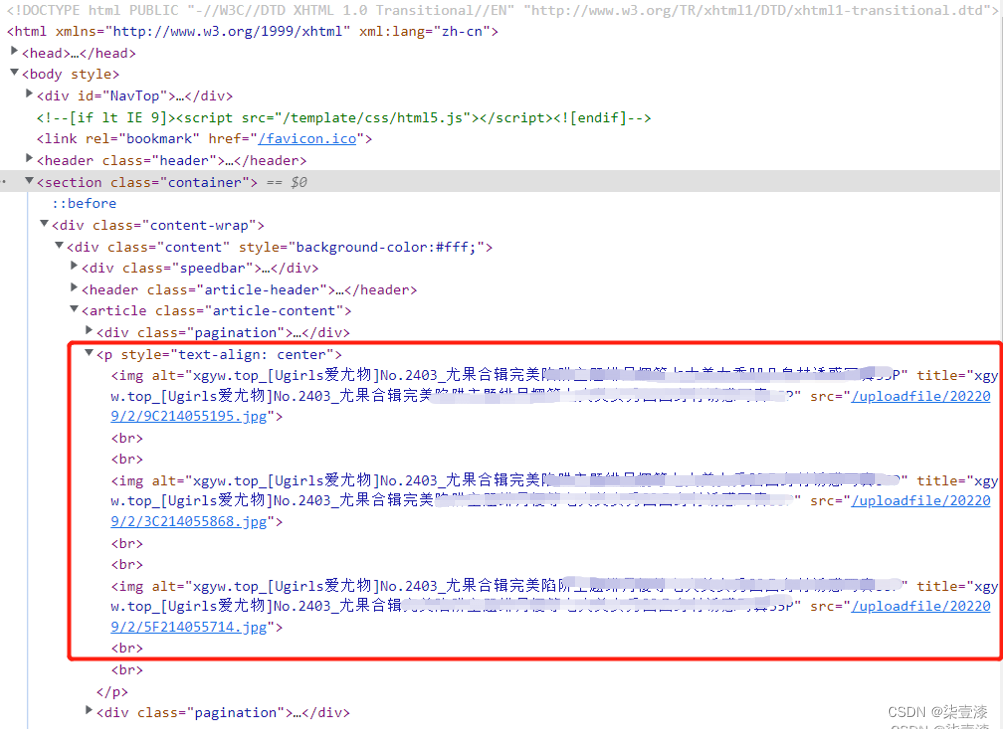
Task: Expand the collapsed head element
Action: click(14, 51)
